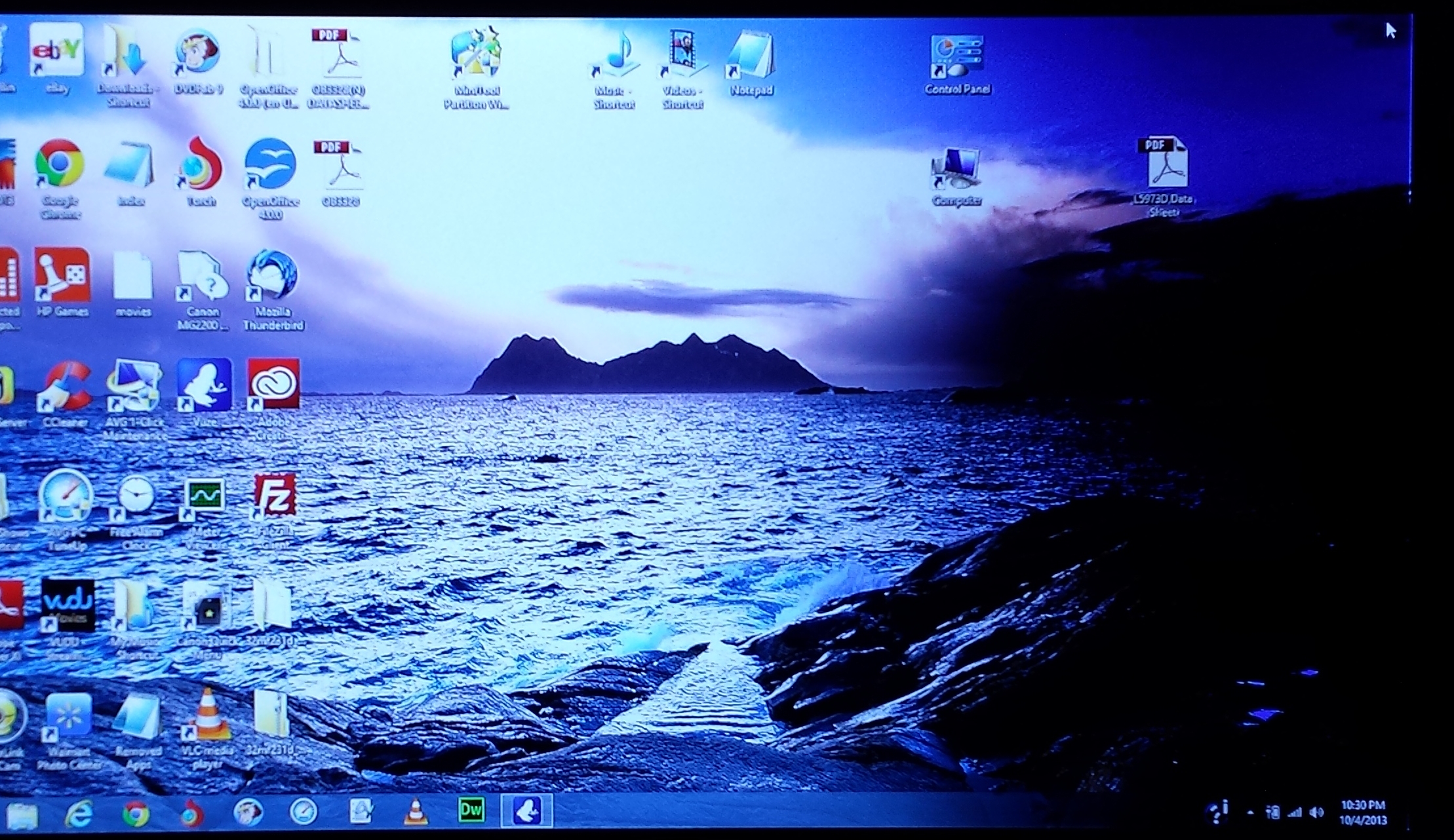Select the L5973D Data Sheet PDF file
This screenshot has width=1454, height=840.
pyautogui.click(x=1166, y=164)
